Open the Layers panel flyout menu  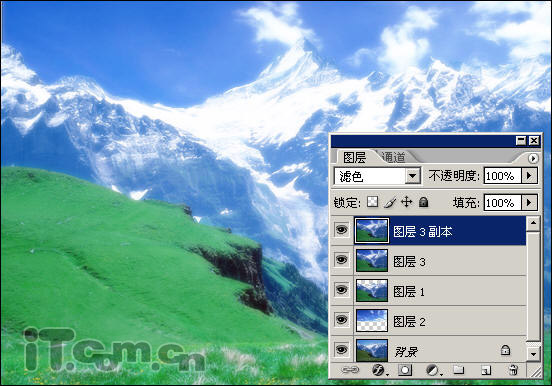click(x=533, y=158)
